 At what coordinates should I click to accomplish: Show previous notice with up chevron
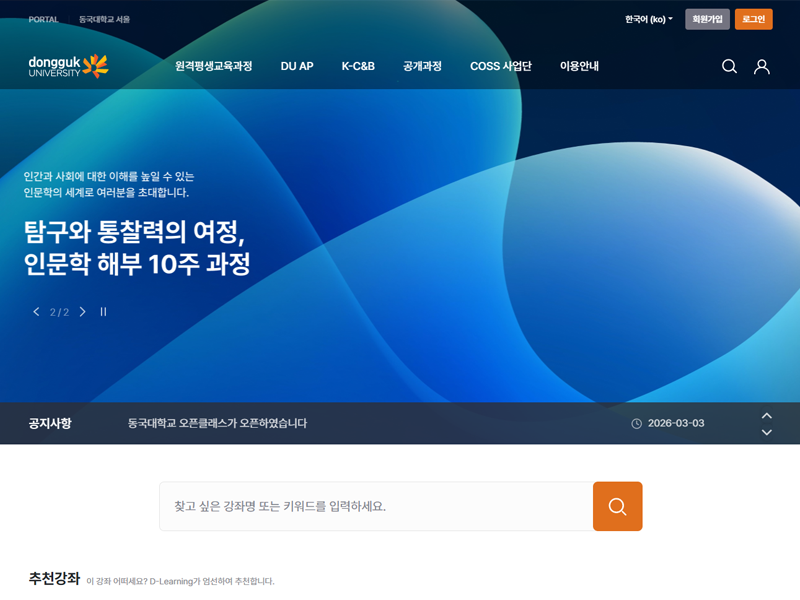(x=767, y=415)
